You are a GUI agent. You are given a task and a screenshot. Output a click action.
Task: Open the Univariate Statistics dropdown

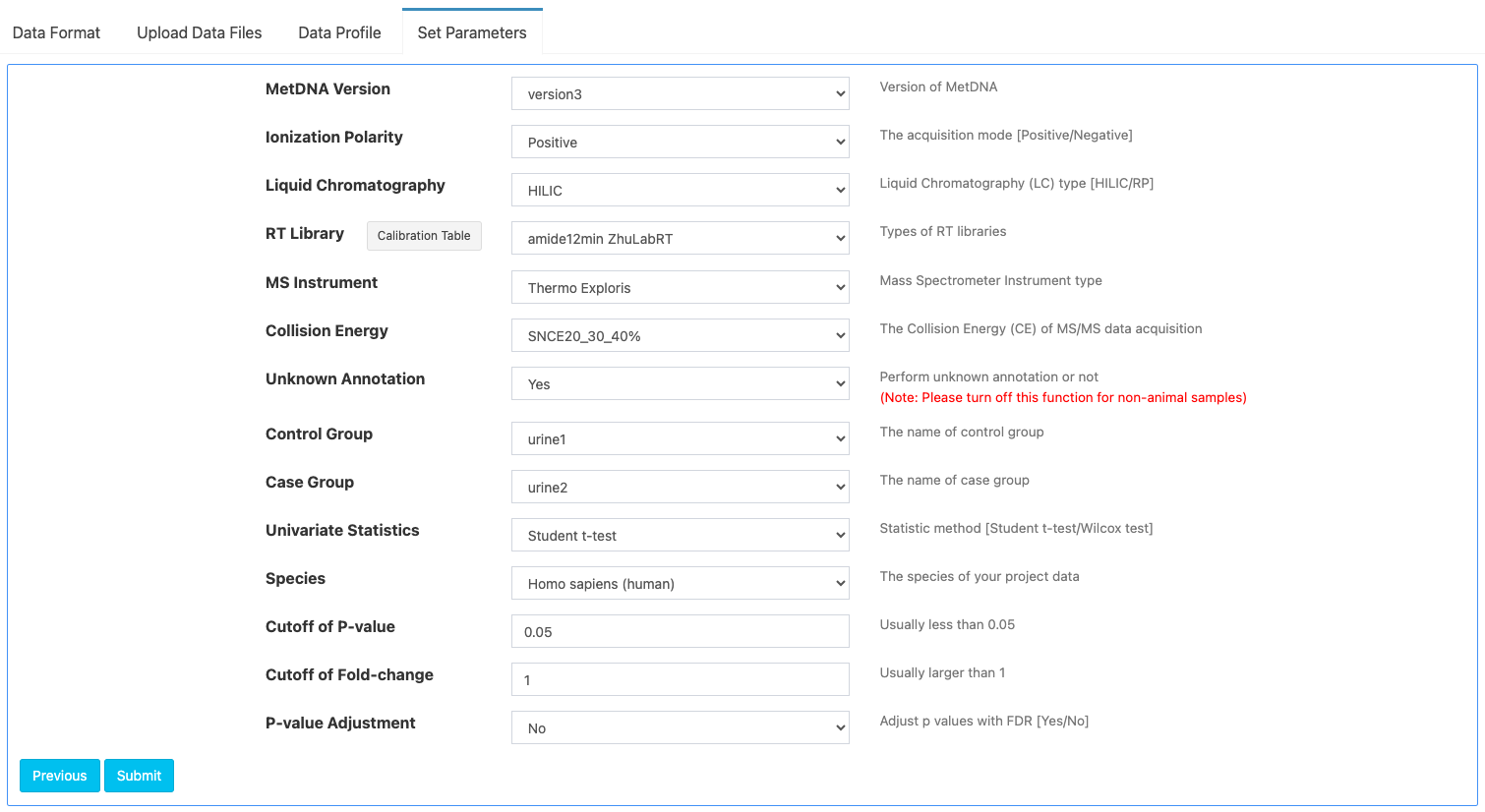(x=680, y=536)
